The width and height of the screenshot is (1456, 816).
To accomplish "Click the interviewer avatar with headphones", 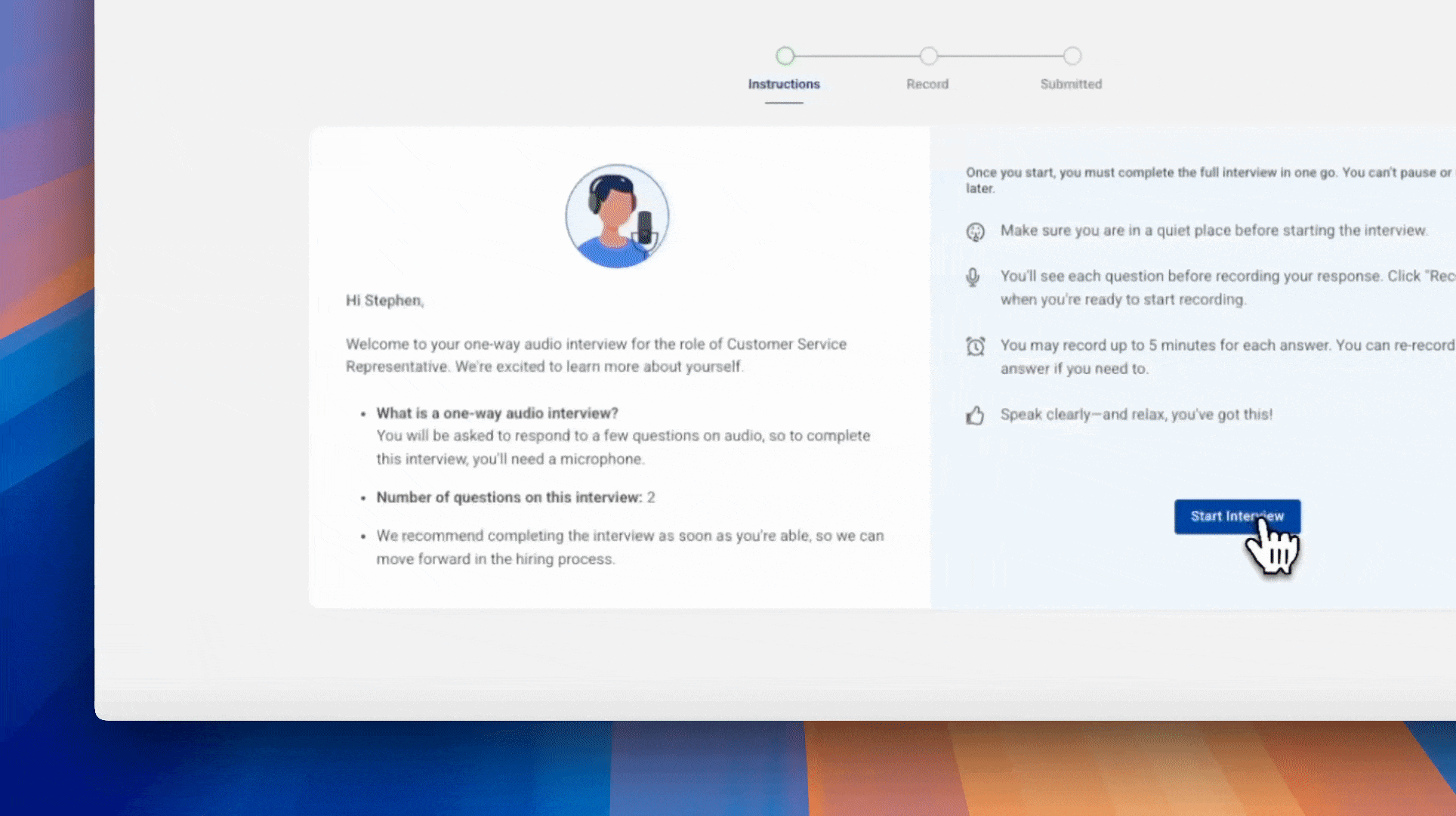I will pyautogui.click(x=617, y=216).
